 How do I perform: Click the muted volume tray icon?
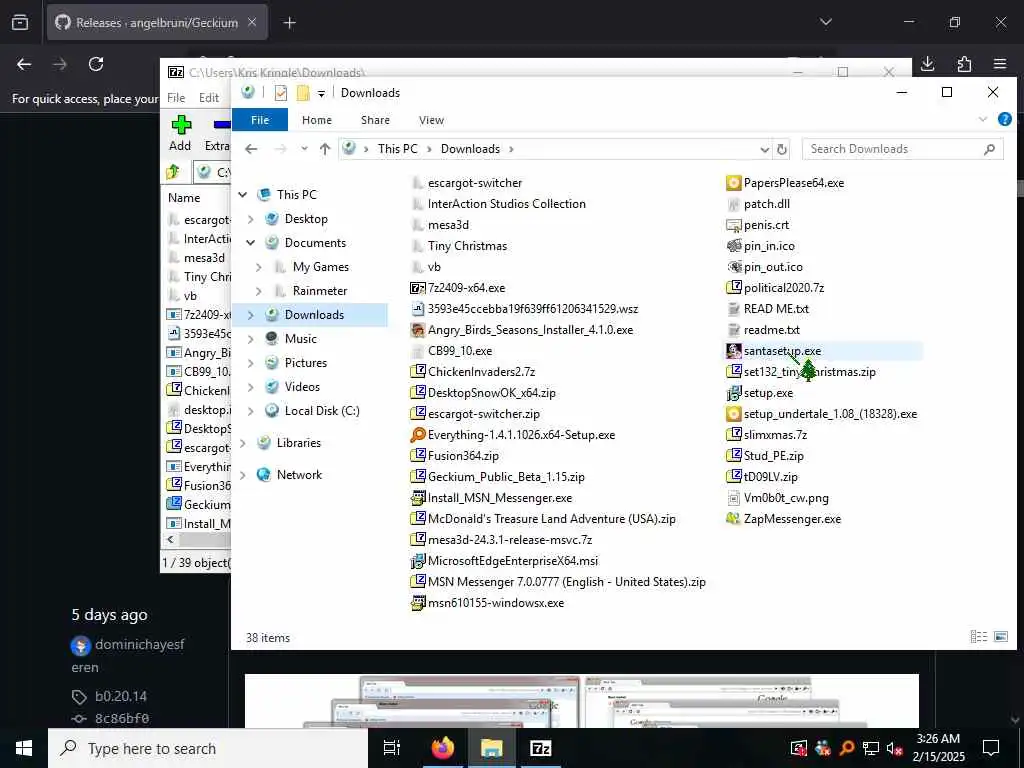click(894, 748)
